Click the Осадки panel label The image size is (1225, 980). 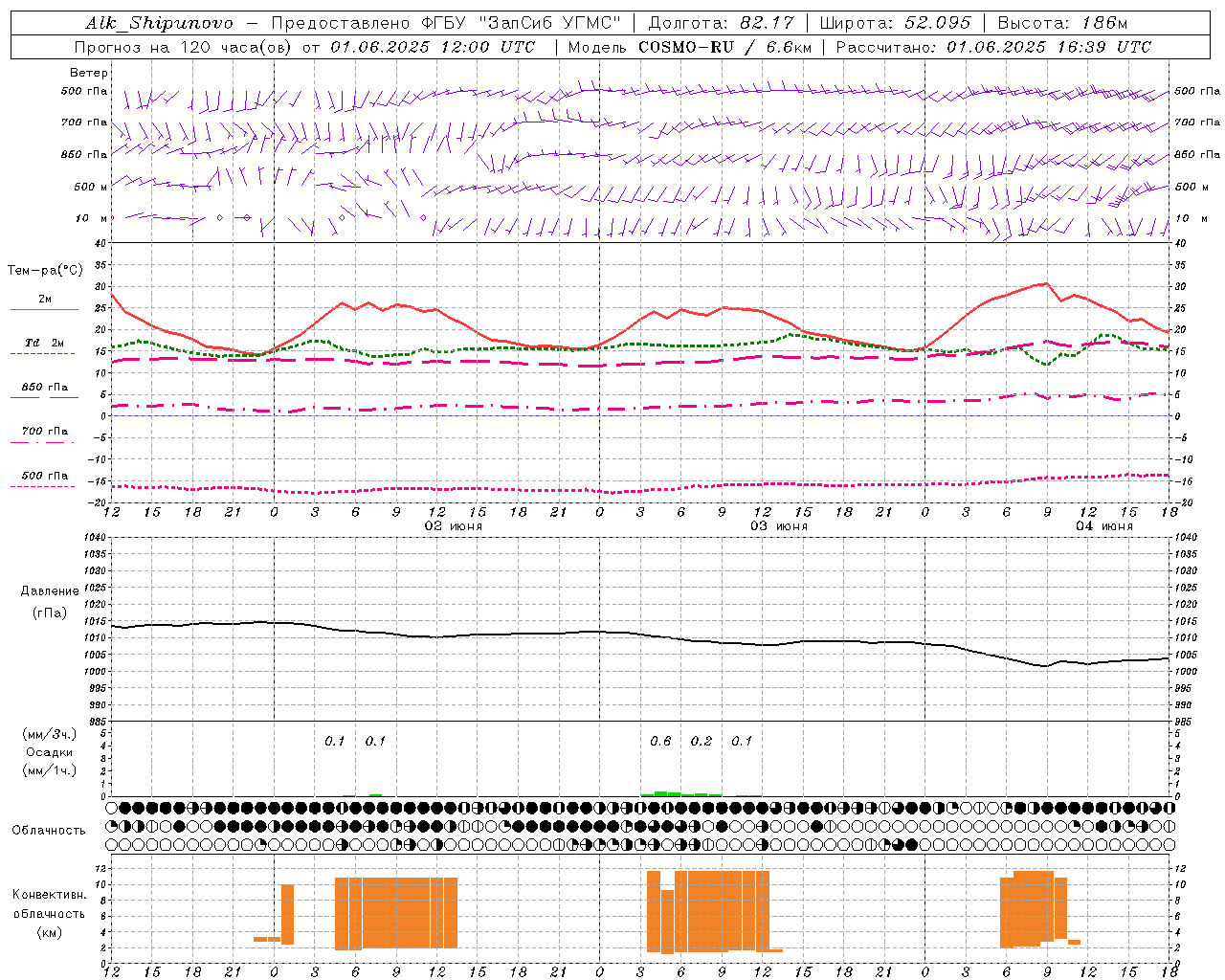pos(50,752)
